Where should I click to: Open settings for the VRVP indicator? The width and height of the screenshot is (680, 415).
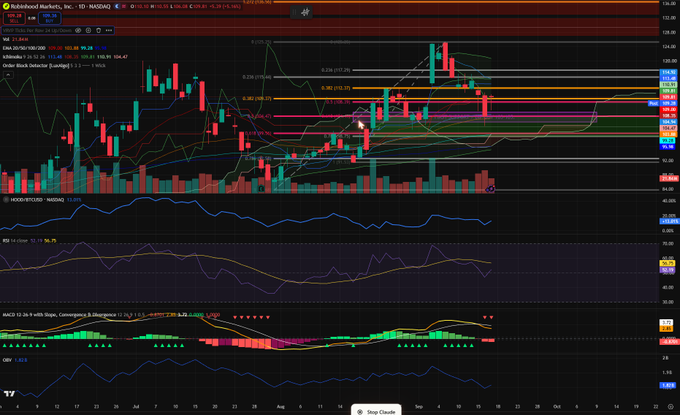coord(88,30)
